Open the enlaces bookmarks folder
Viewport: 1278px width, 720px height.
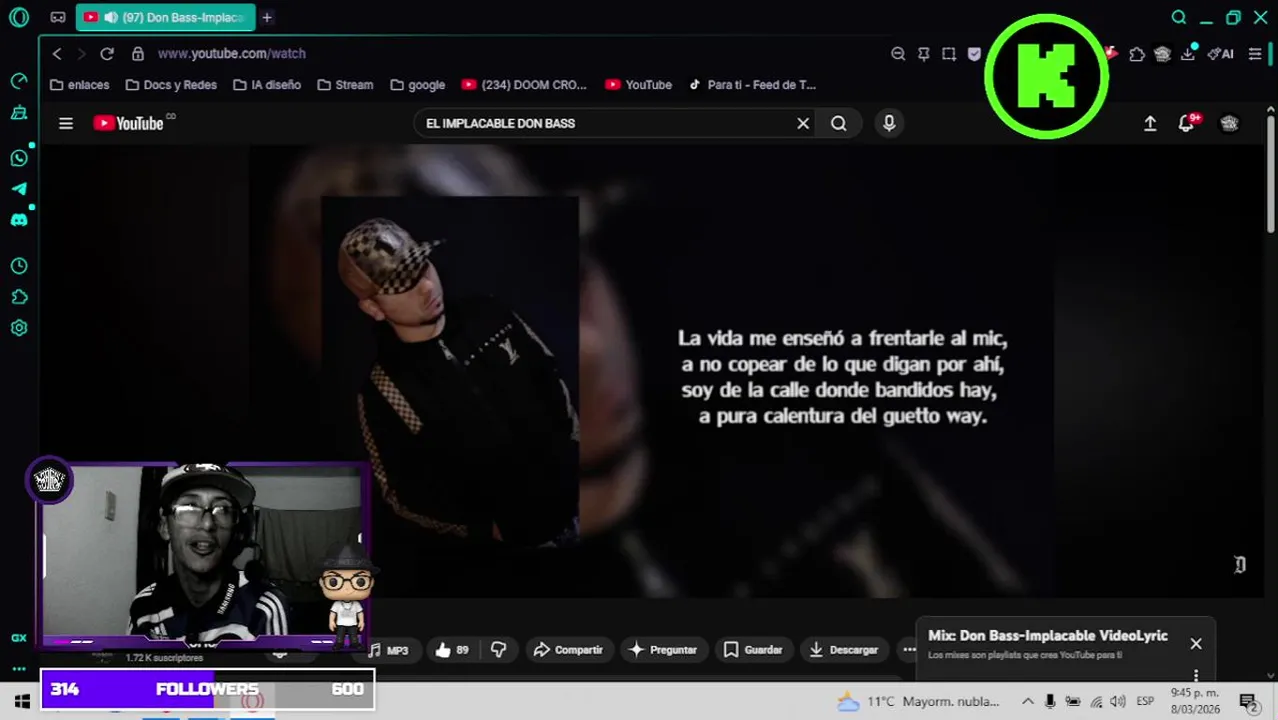(79, 85)
